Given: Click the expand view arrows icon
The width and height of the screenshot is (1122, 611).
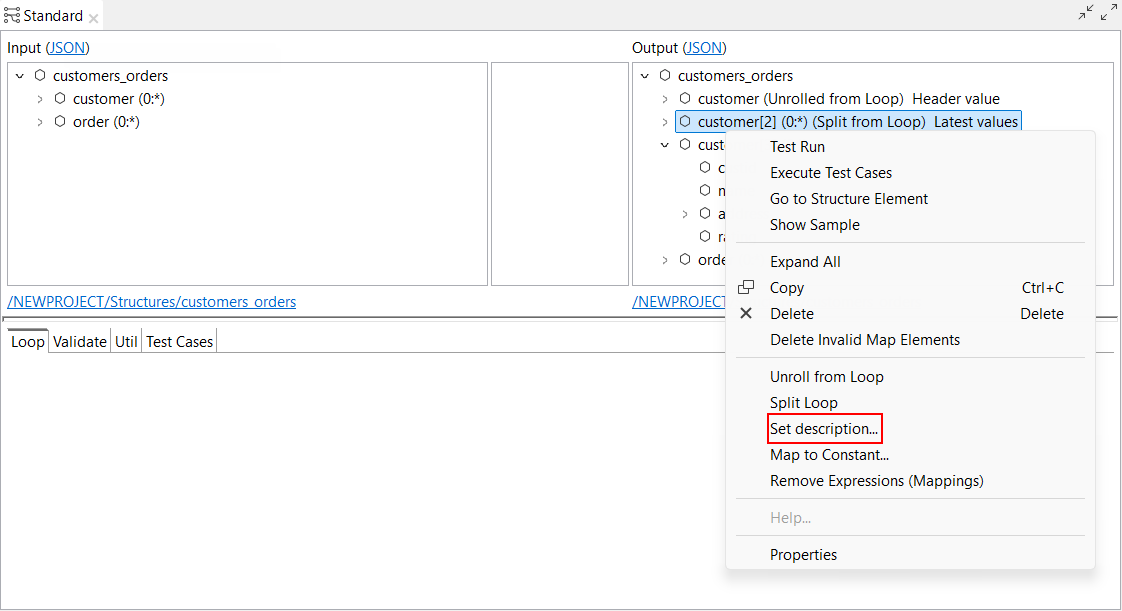Looking at the screenshot, I should pos(1108,13).
